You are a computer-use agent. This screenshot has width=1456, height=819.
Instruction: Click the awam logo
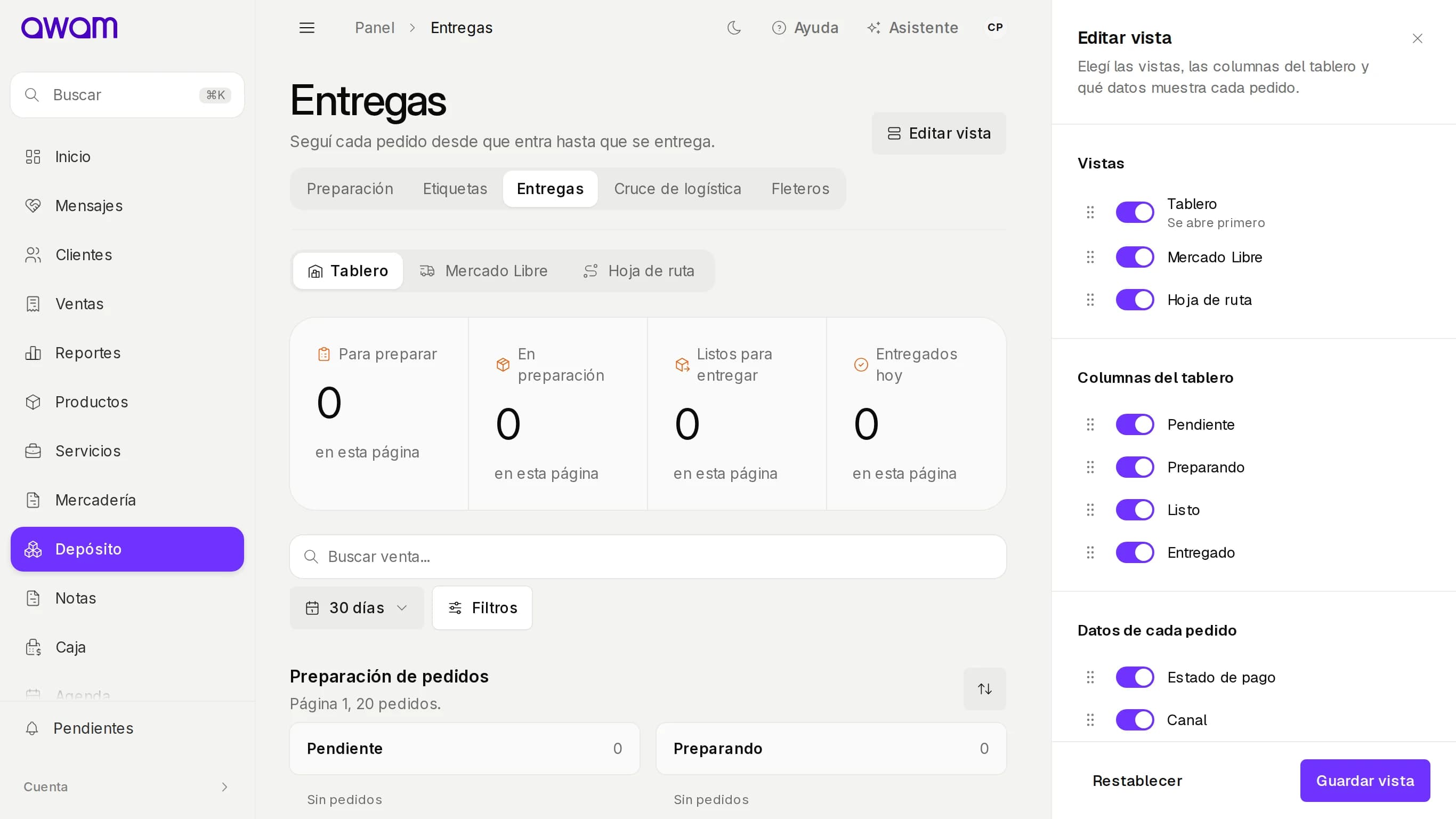pyautogui.click(x=69, y=27)
